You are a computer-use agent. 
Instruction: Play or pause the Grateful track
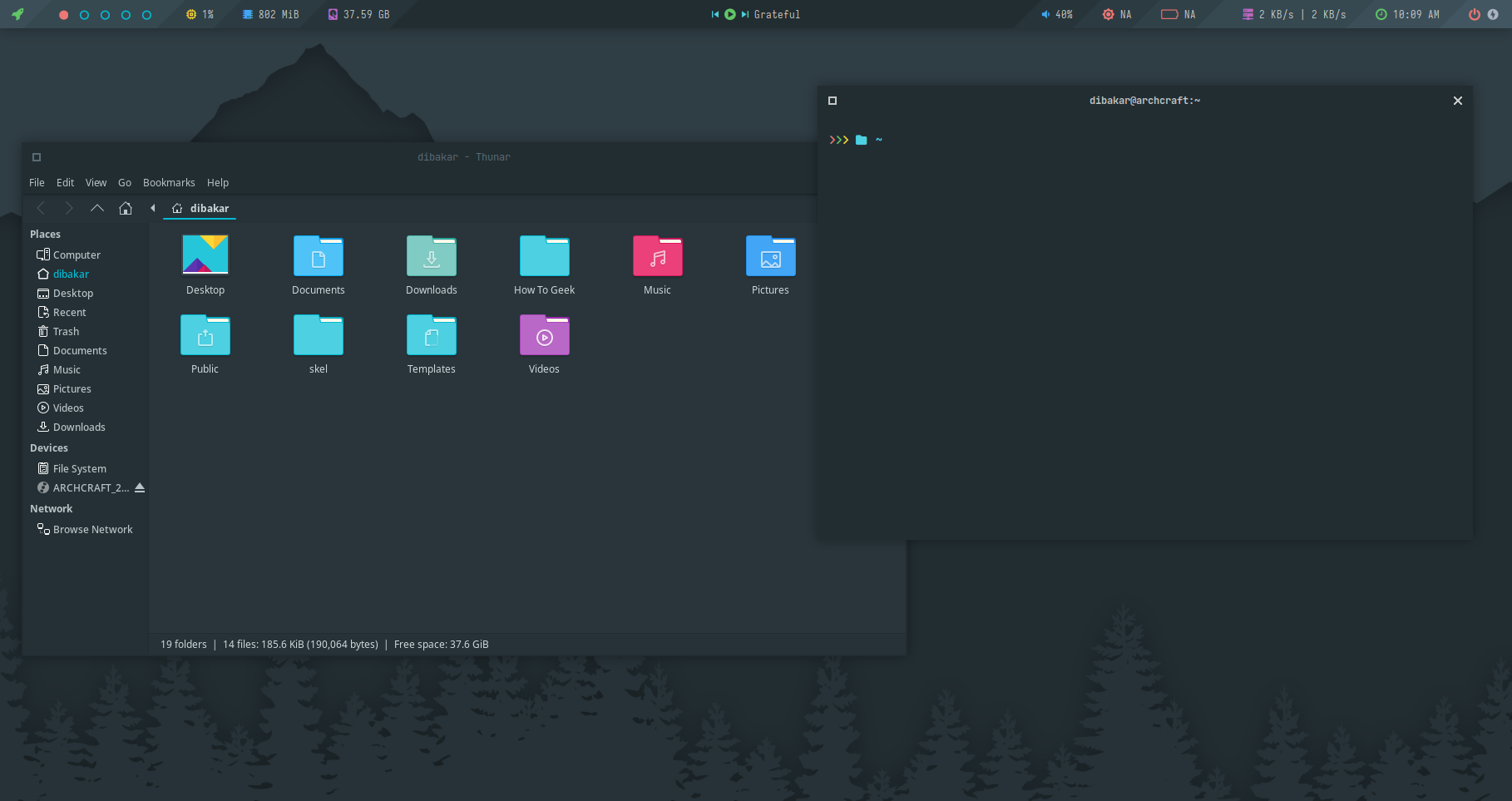point(730,14)
